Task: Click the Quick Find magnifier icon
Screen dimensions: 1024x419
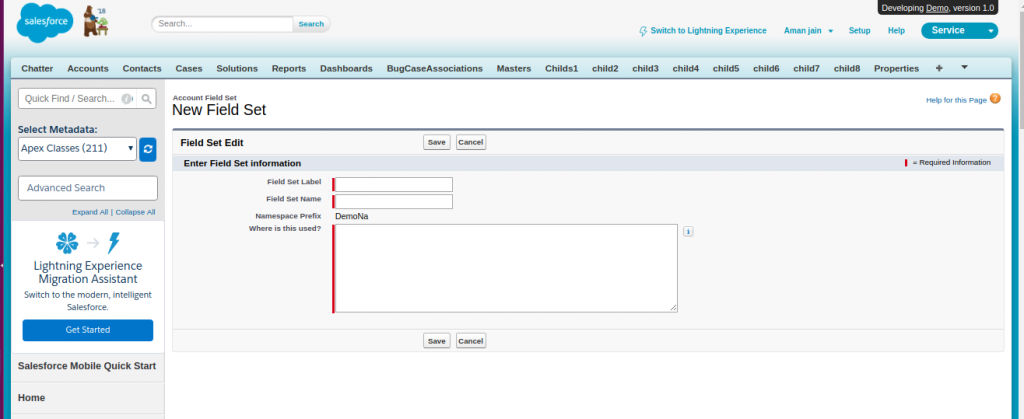Action: point(146,99)
